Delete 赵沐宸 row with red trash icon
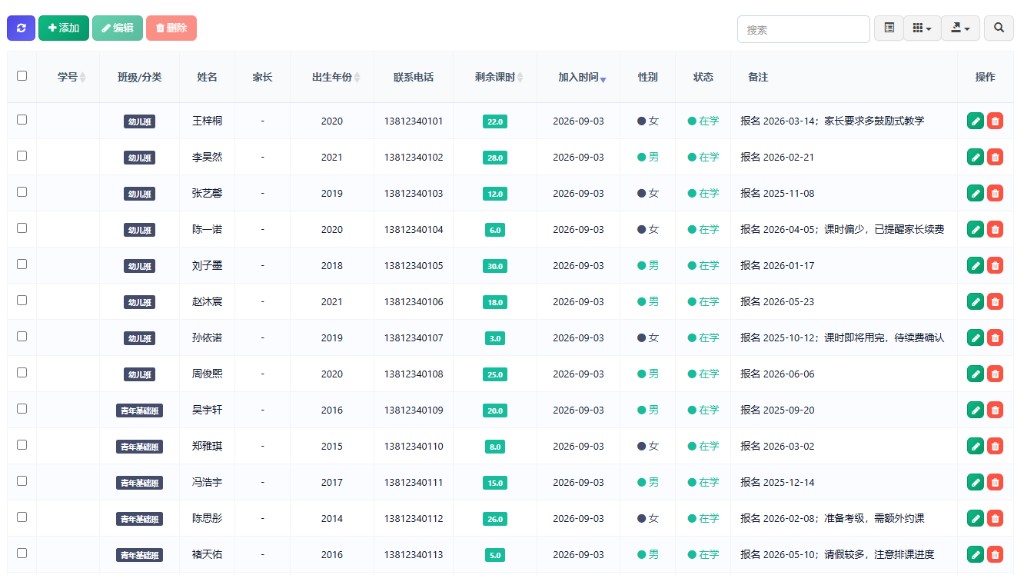Screen dimensions: 1024x575 pyautogui.click(x=995, y=301)
